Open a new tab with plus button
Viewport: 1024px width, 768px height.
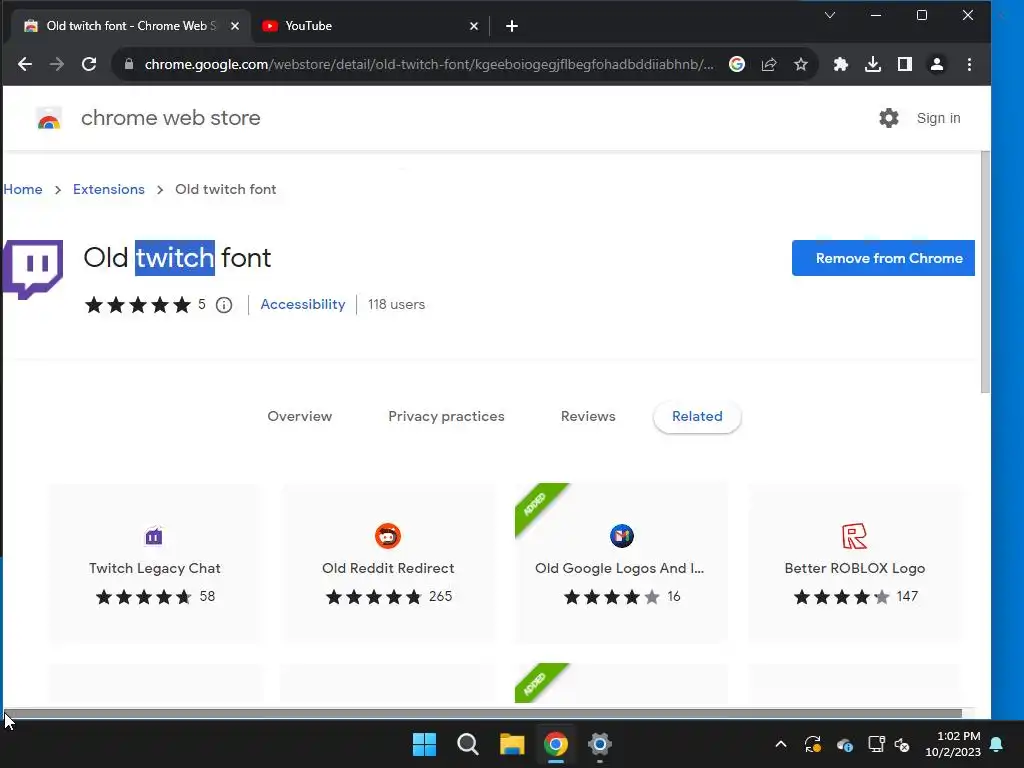(512, 26)
